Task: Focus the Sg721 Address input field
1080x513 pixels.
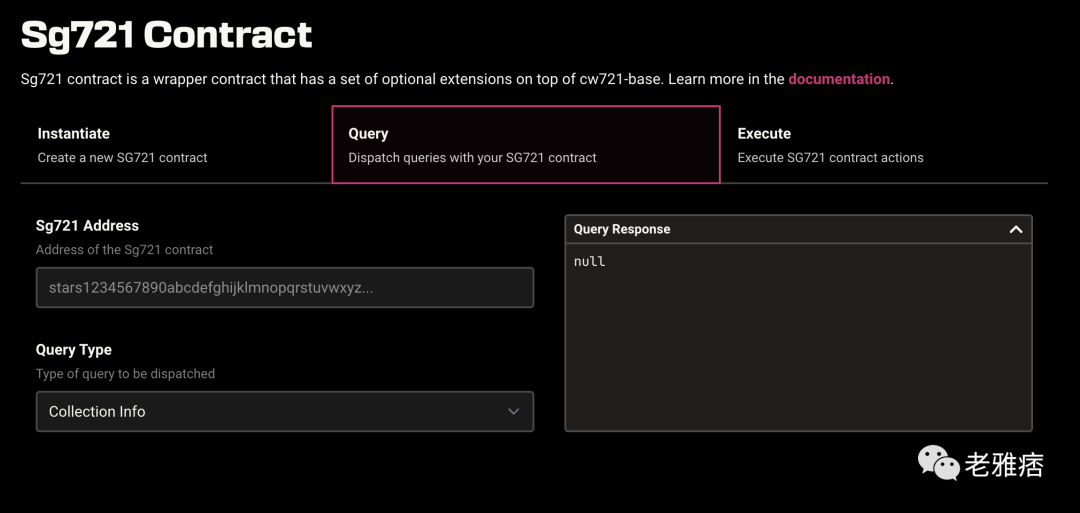Action: tap(284, 288)
